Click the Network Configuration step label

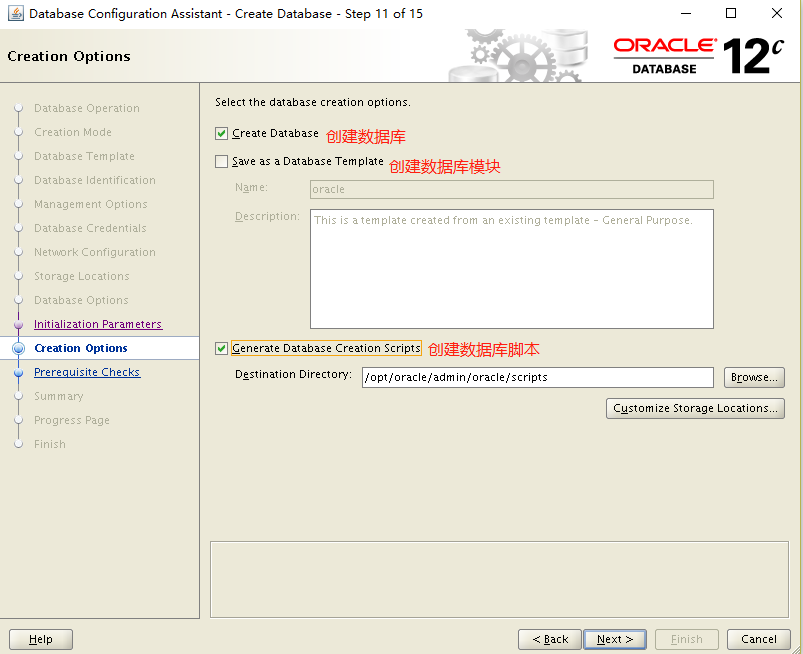coord(95,252)
